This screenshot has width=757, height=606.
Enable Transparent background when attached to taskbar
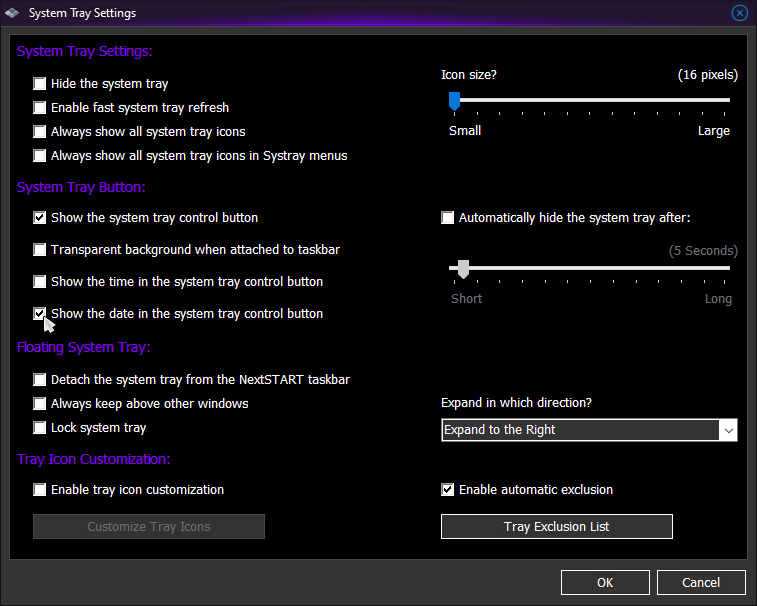point(40,250)
